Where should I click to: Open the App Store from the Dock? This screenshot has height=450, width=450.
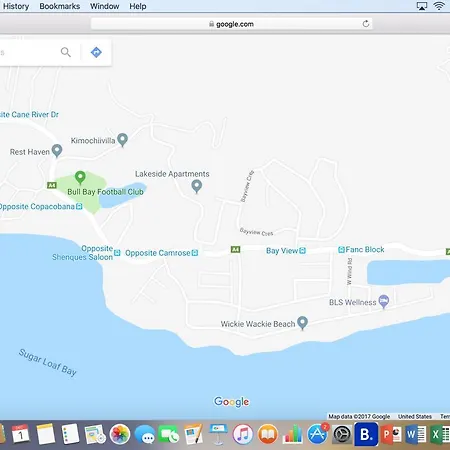[x=317, y=434]
